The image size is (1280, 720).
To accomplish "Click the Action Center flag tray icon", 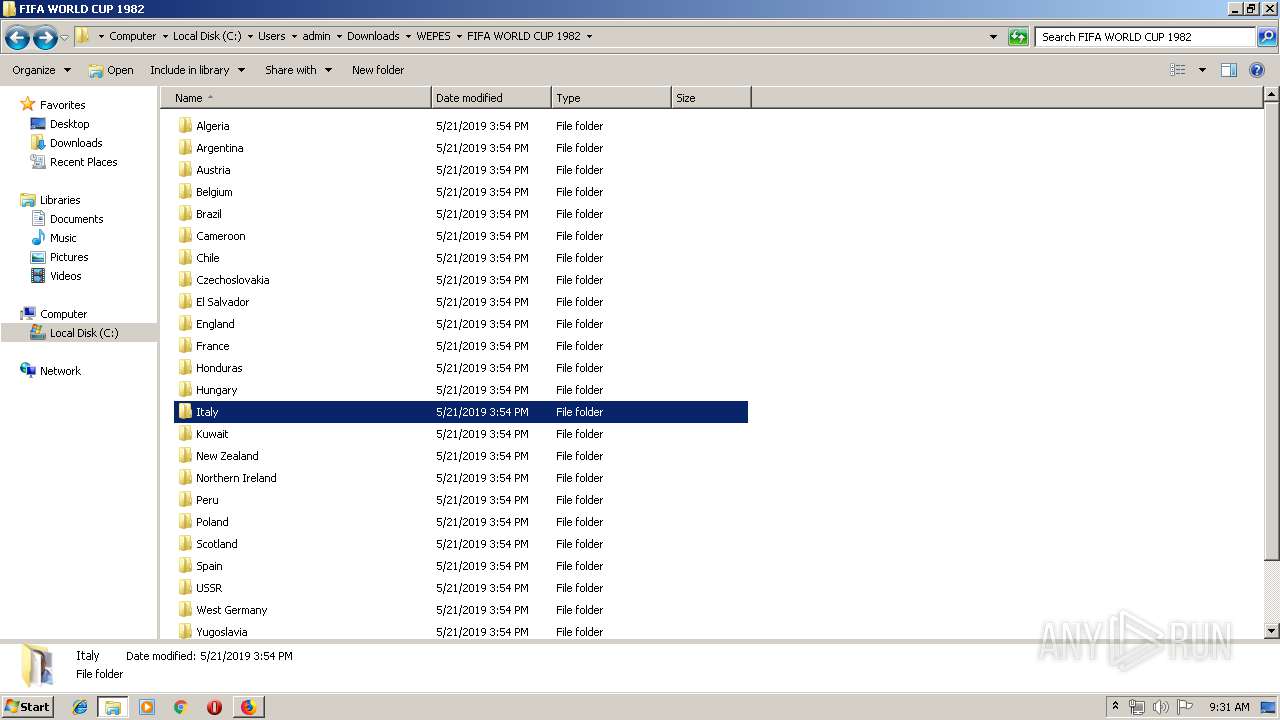I will pos(1185,707).
